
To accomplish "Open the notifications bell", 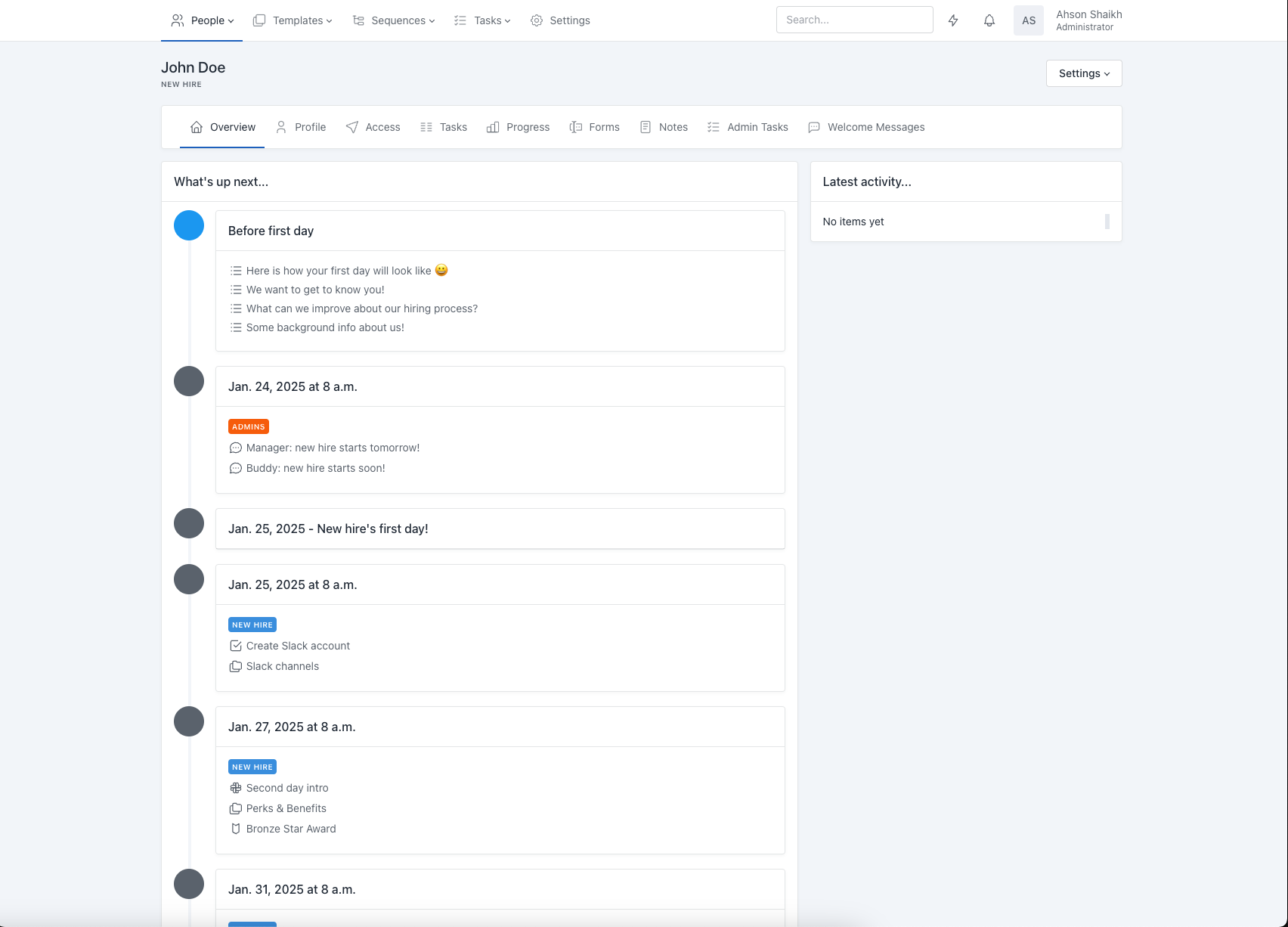I will pyautogui.click(x=989, y=20).
